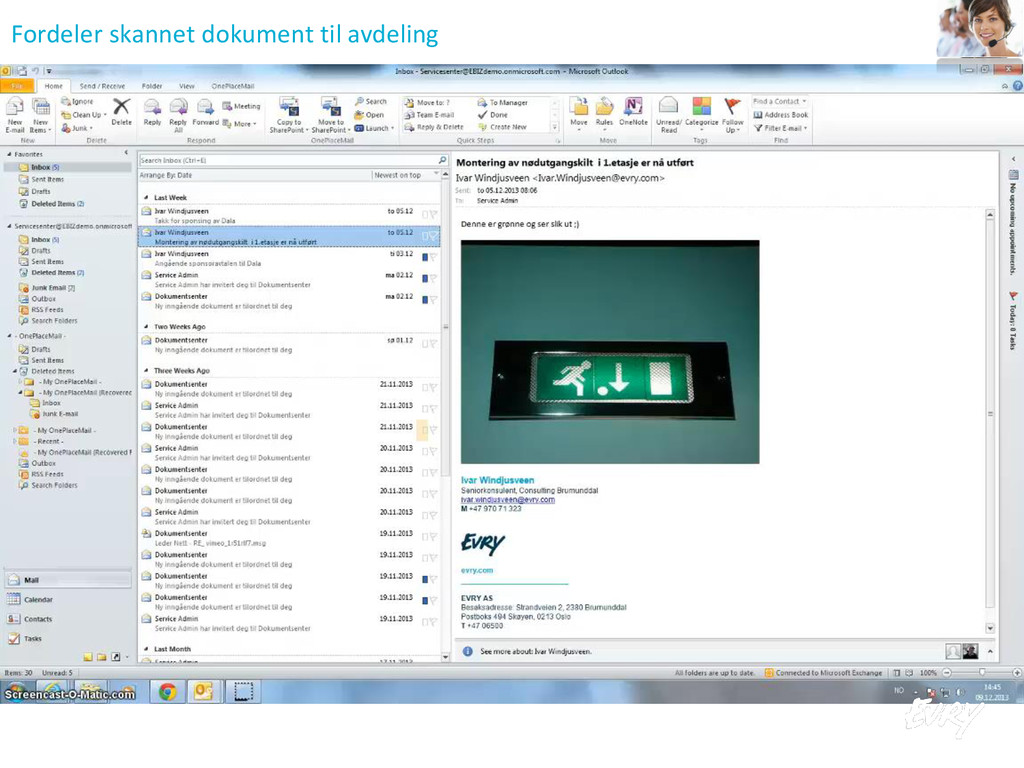Click the Follow Up flag icon
This screenshot has height=768, width=1024.
[732, 106]
